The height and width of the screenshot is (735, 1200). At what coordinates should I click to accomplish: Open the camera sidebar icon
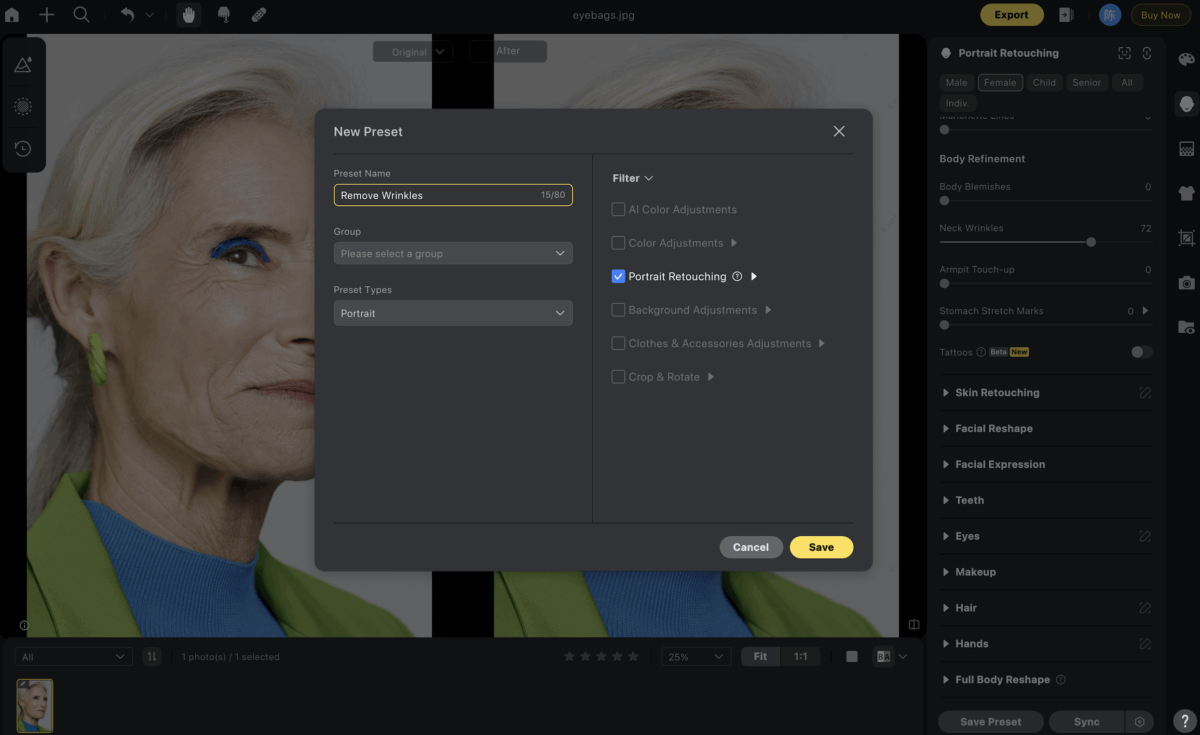(x=1186, y=283)
